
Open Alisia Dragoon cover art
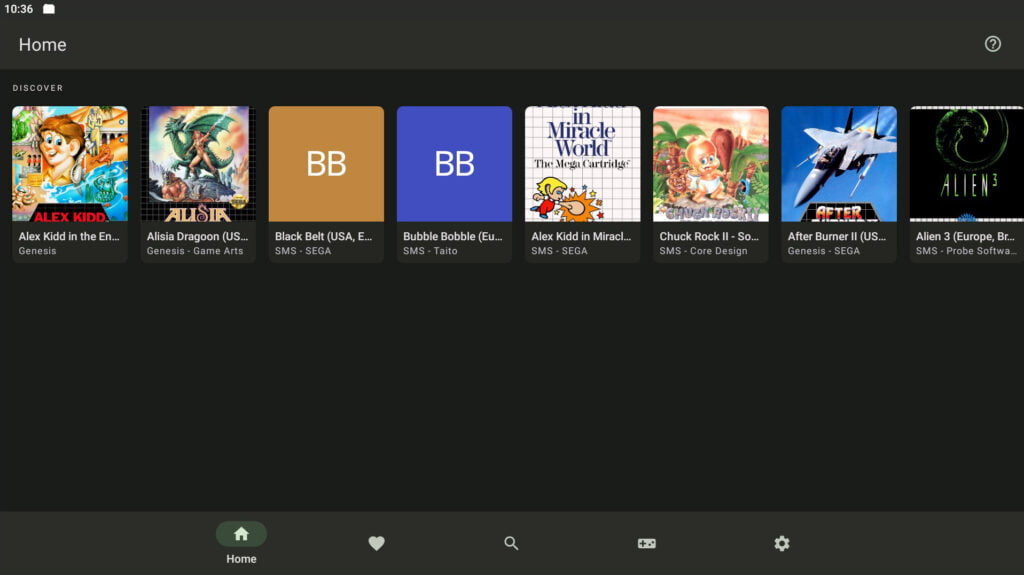click(x=198, y=163)
